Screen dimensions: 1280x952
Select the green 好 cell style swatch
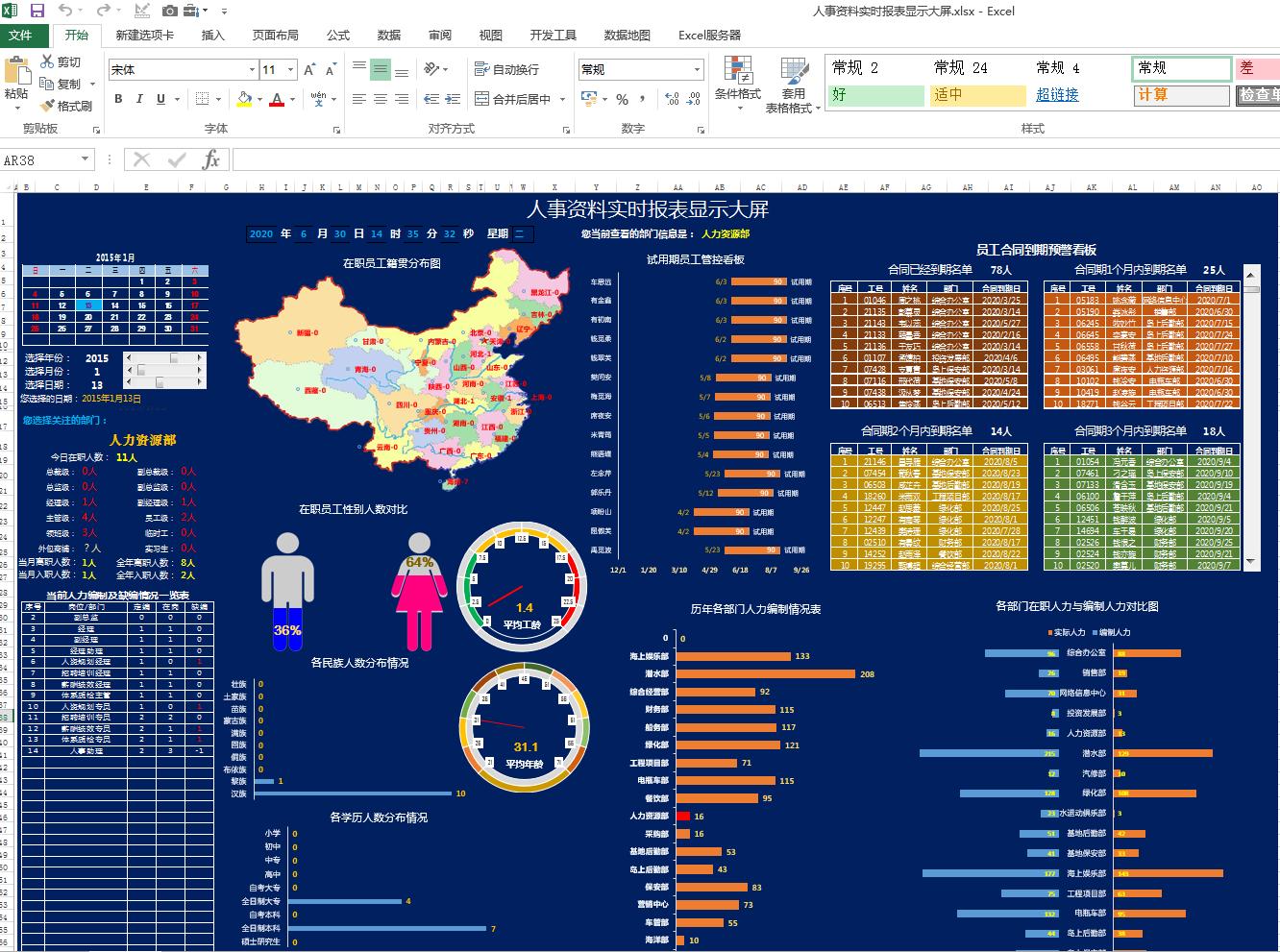tap(874, 95)
